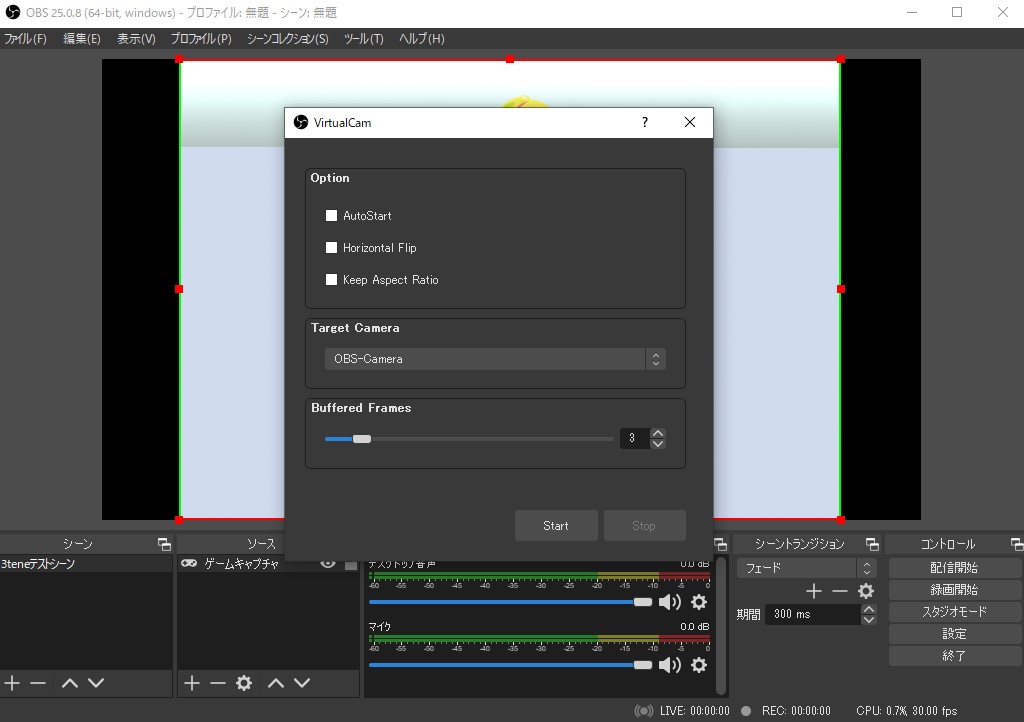This screenshot has height=722, width=1024.
Task: Open the ヘルプ(H) menu
Action: (422, 39)
